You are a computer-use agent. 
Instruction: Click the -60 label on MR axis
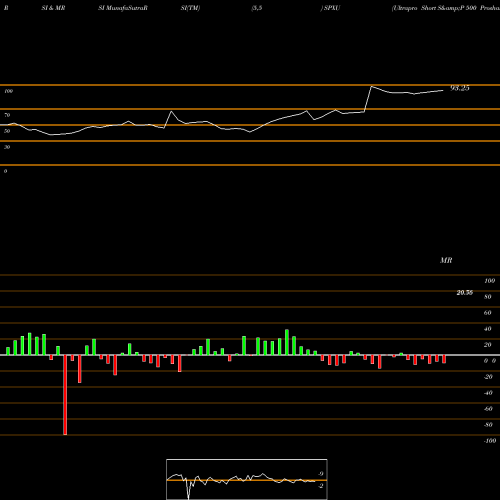[488, 409]
